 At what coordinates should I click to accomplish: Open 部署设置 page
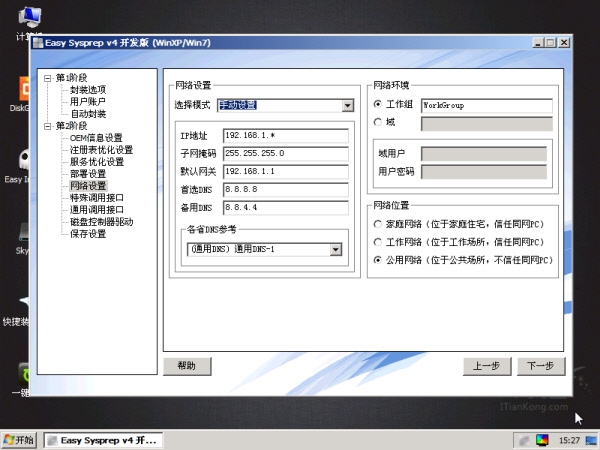[88, 174]
